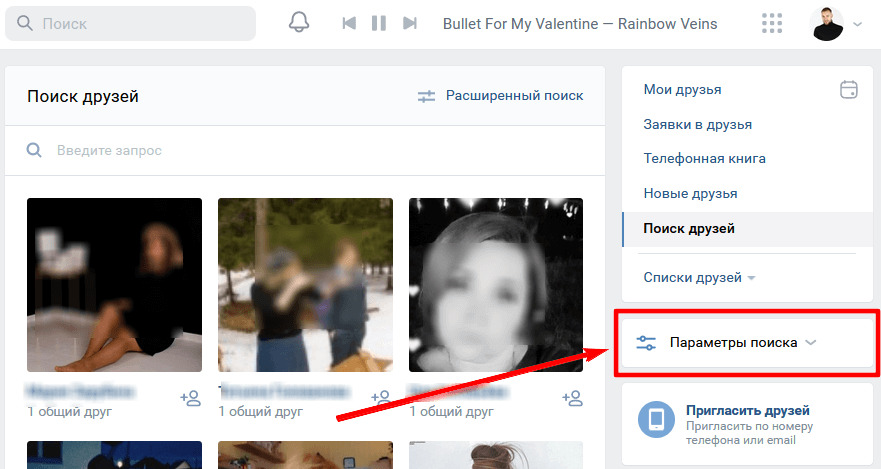Open the services grid menu
Image resolution: width=881 pixels, height=469 pixels.
tap(772, 23)
